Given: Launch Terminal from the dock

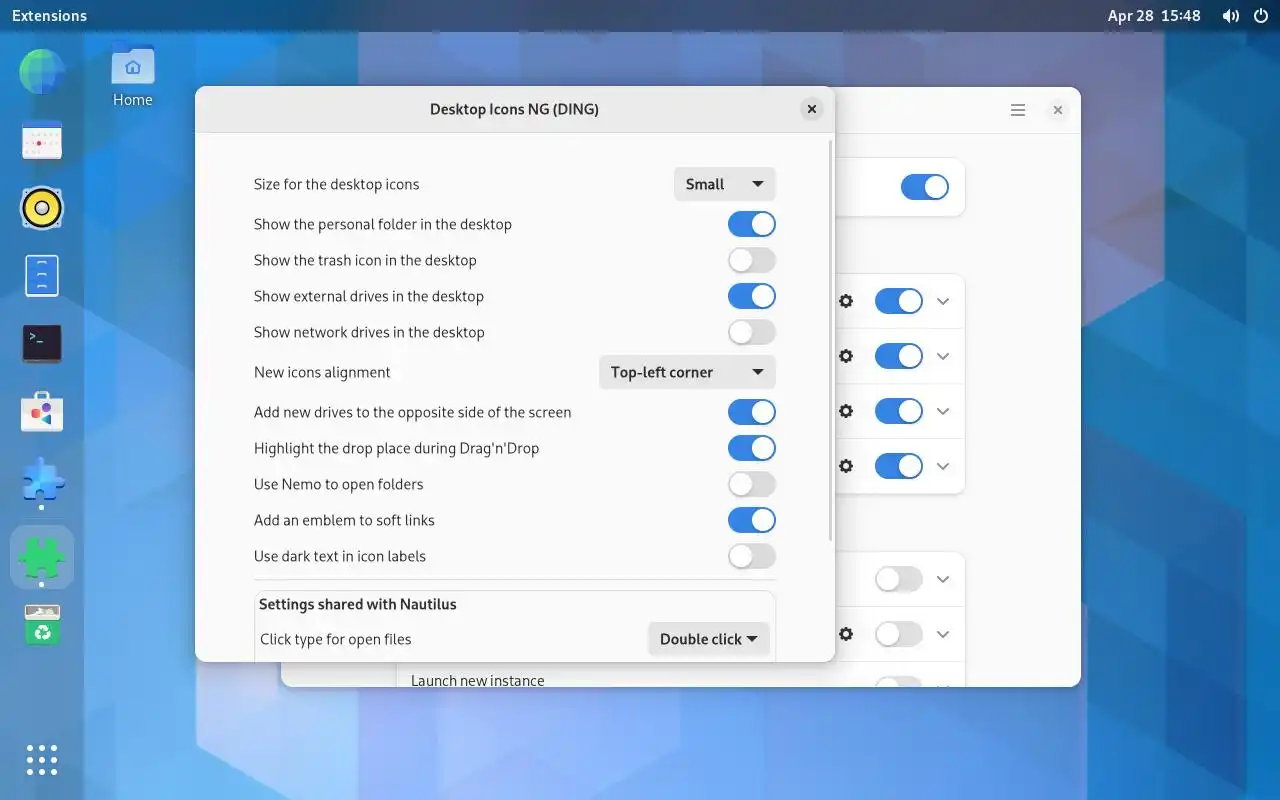Looking at the screenshot, I should tap(42, 343).
